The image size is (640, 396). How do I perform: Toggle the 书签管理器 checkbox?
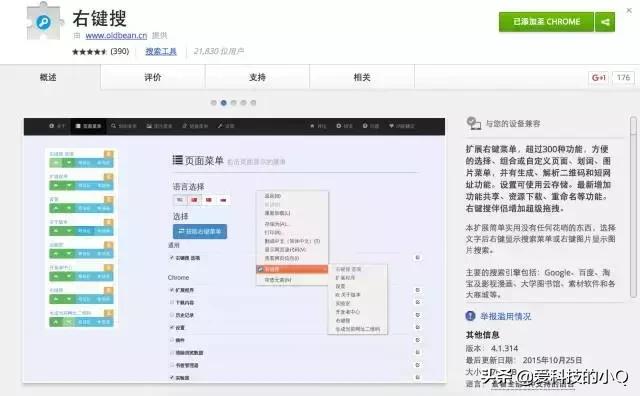(172, 365)
